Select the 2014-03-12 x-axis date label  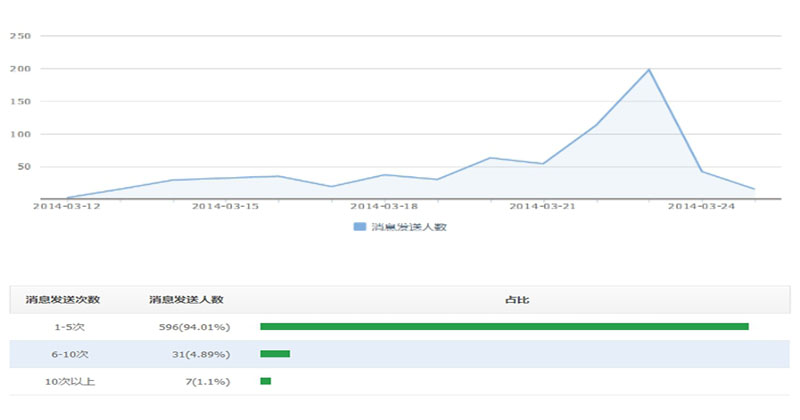point(67,207)
